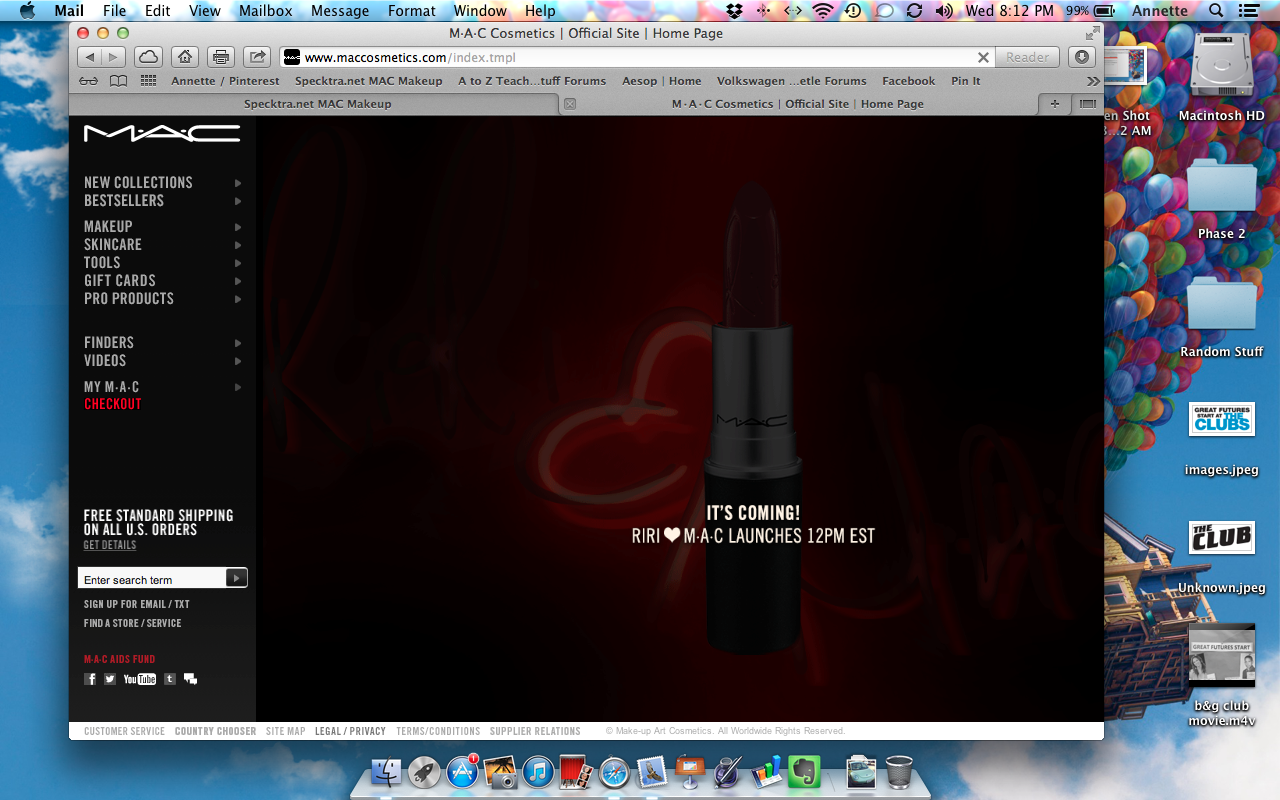
Task: Click the Print toolbar icon
Action: 221,57
